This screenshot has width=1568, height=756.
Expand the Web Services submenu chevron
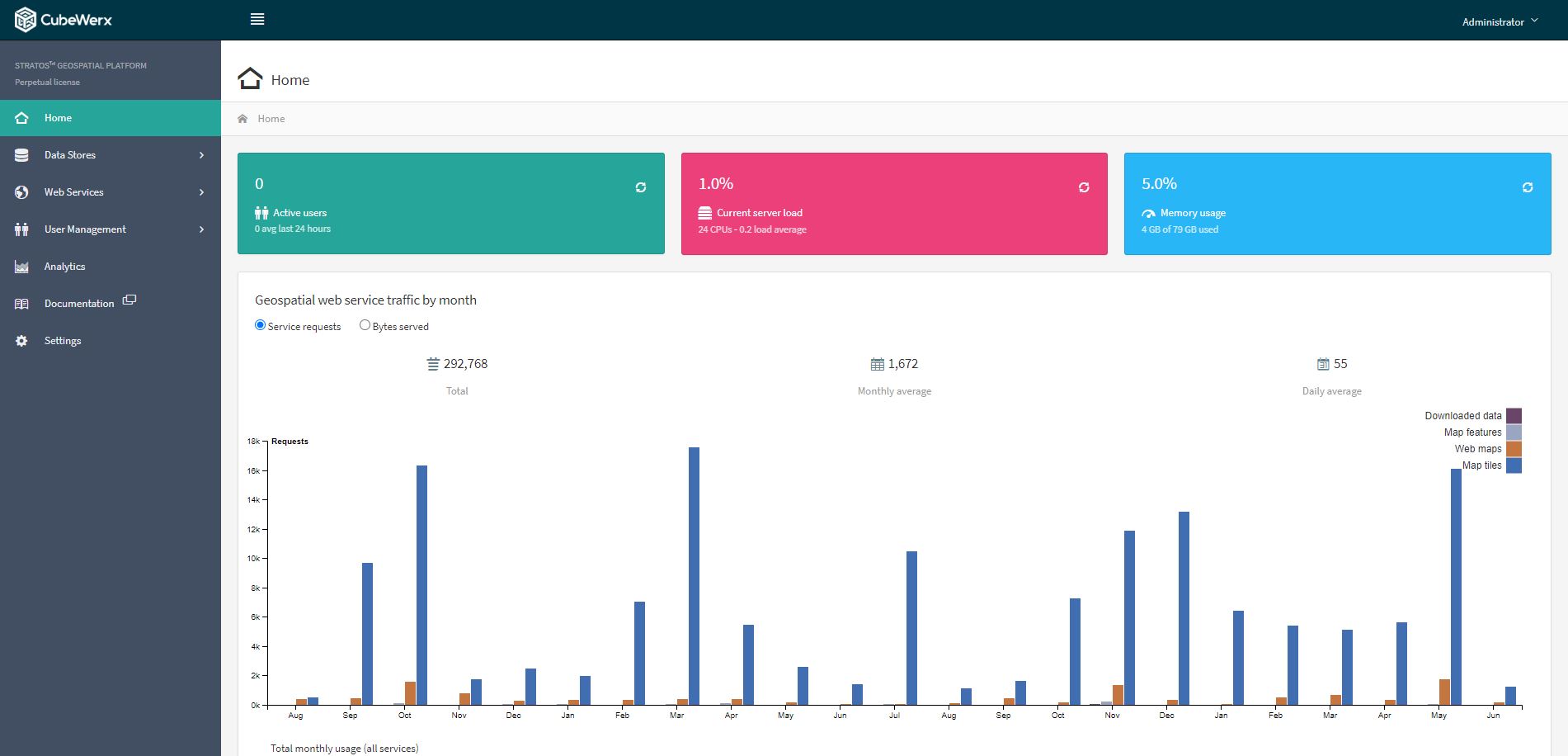[201, 192]
